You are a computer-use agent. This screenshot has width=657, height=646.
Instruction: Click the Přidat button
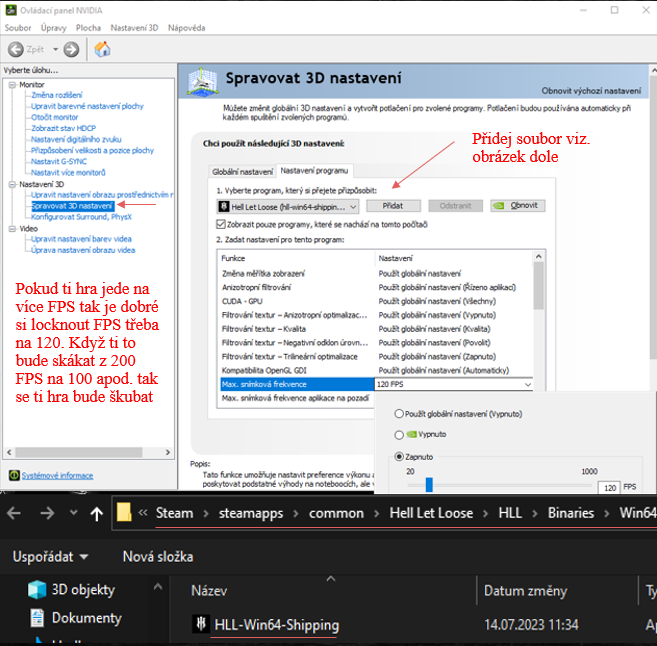[393, 206]
